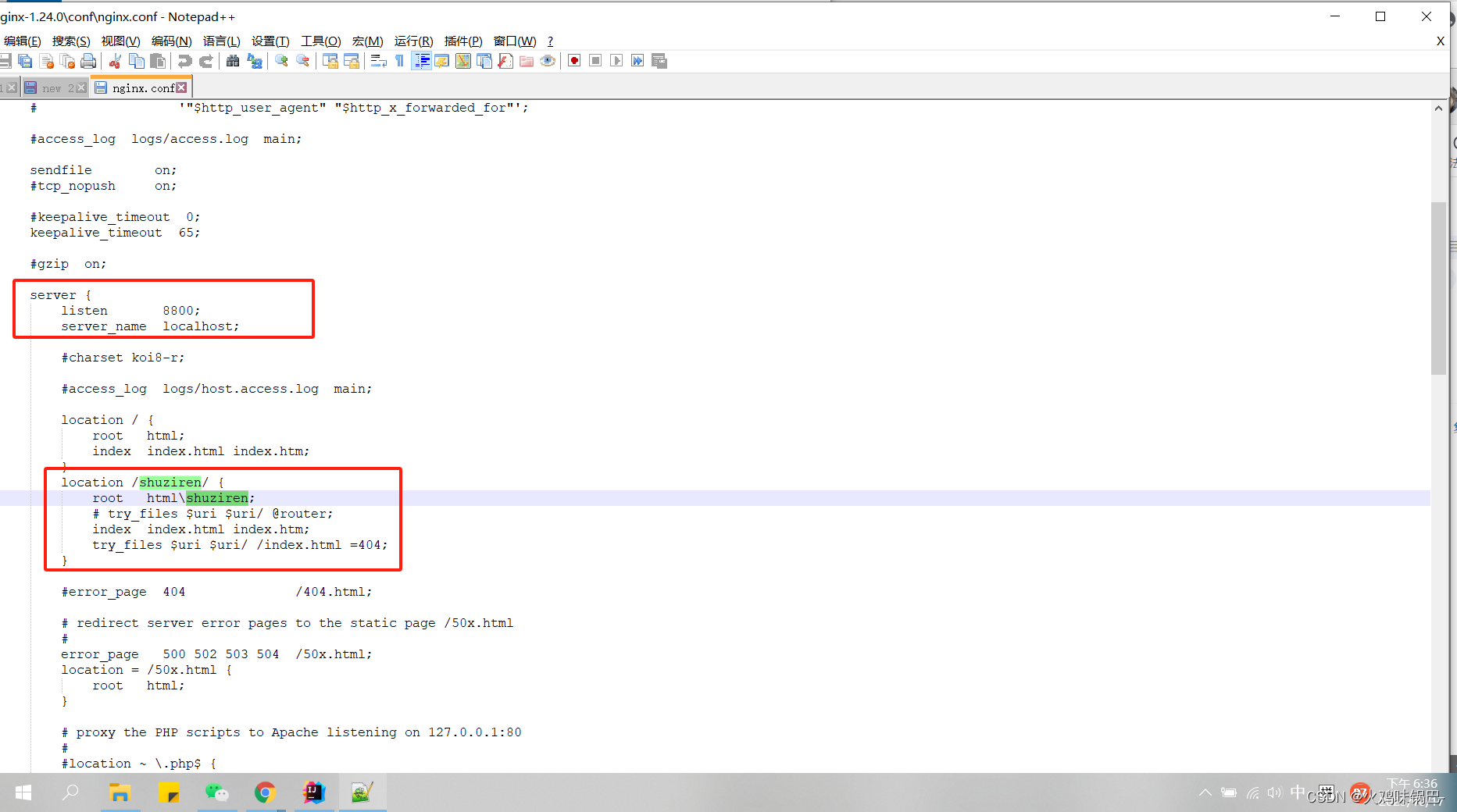Launch Chrome from the taskbar

(x=266, y=792)
